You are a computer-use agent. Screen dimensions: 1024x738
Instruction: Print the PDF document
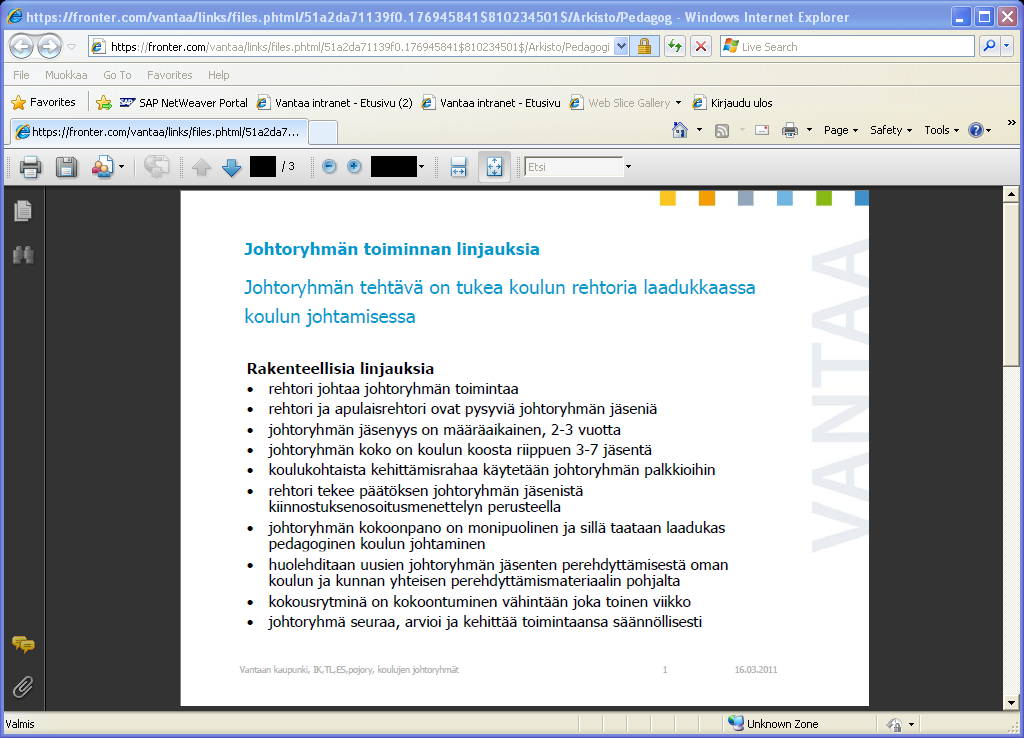(x=30, y=167)
